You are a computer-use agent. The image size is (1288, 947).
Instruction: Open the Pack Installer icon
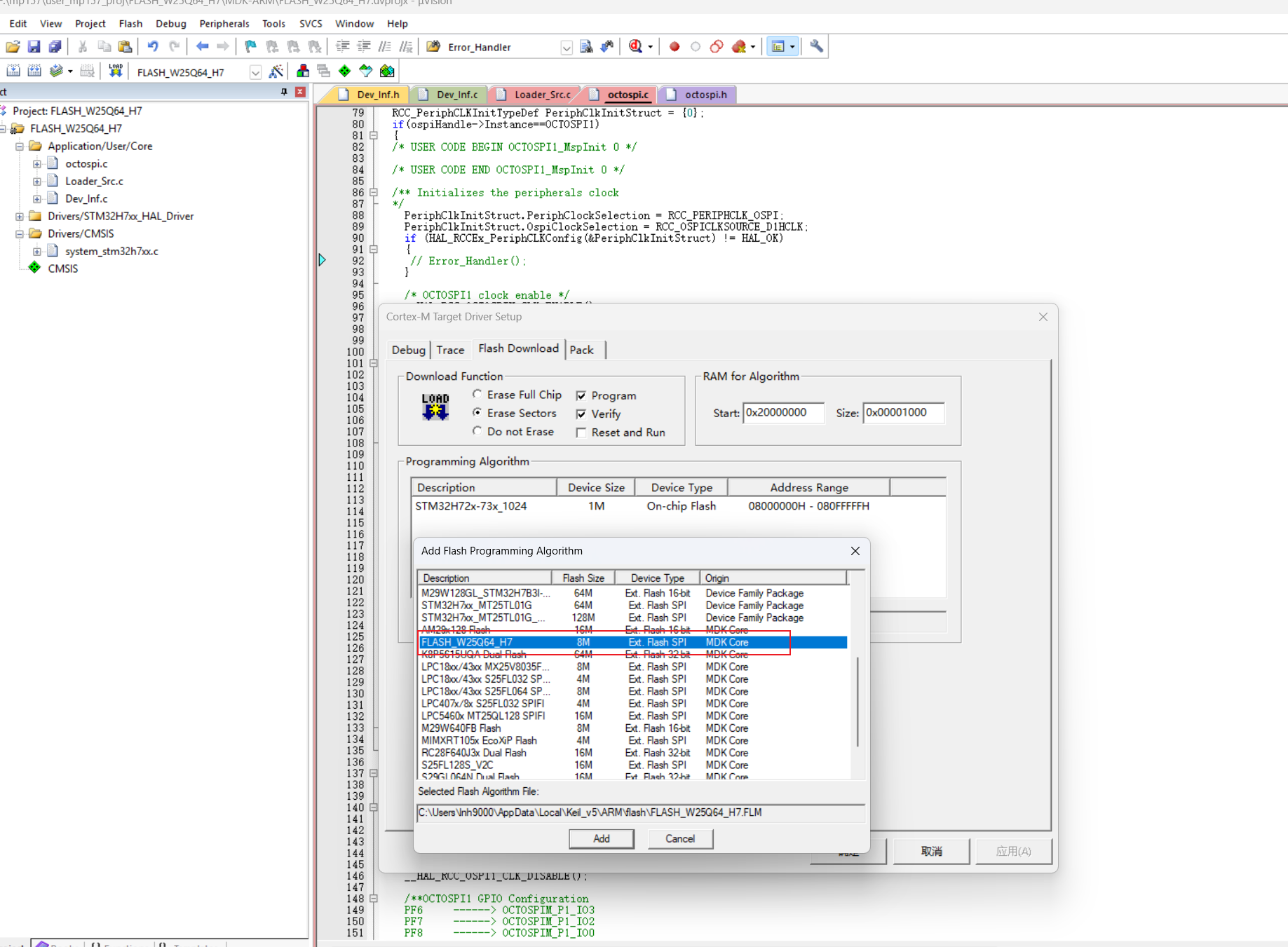click(387, 71)
